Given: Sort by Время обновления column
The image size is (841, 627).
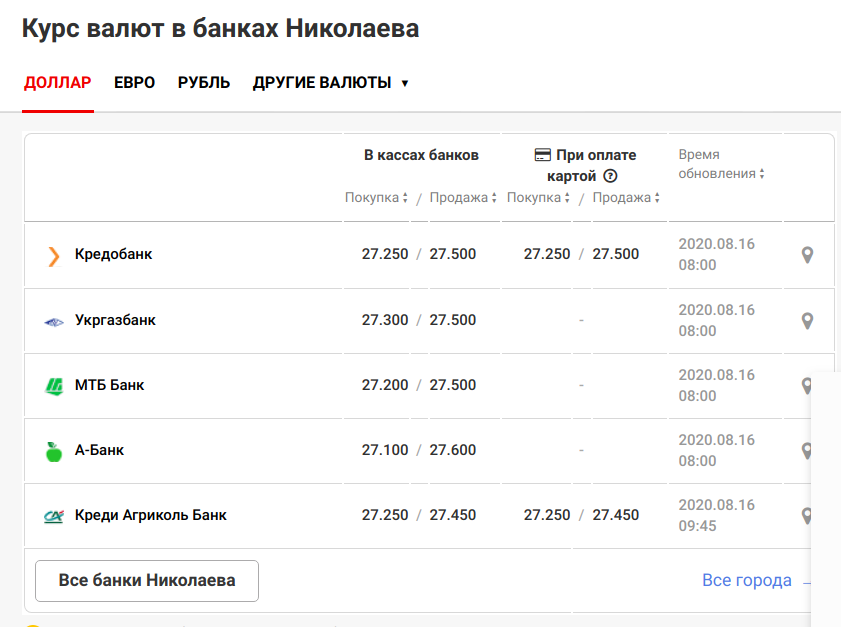Looking at the screenshot, I should [x=721, y=164].
